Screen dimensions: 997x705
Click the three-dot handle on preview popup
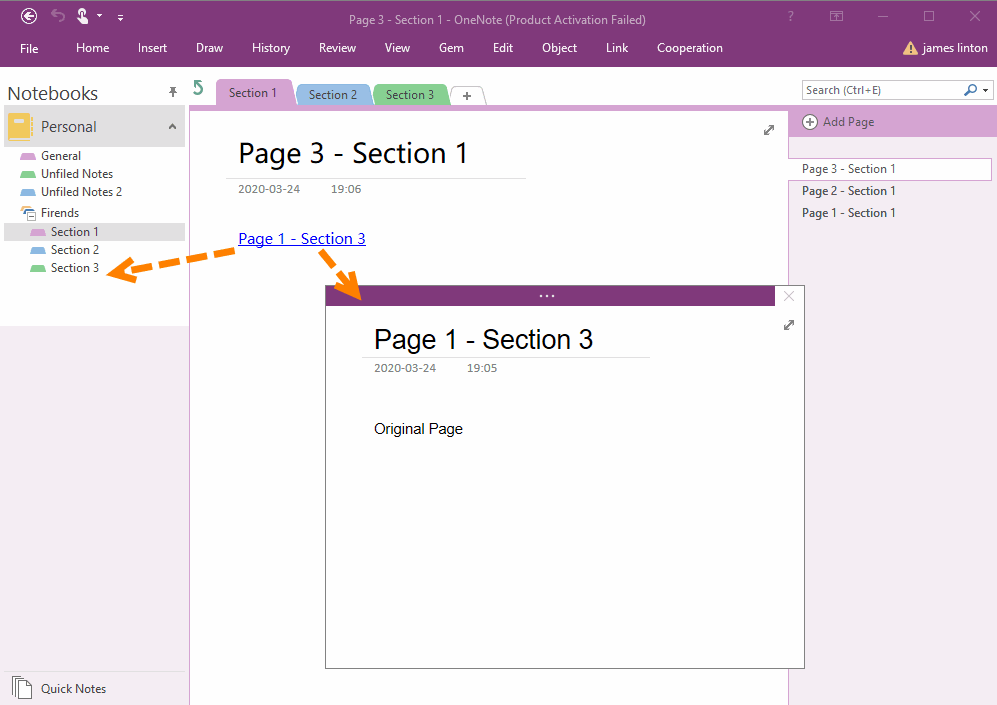(x=547, y=296)
